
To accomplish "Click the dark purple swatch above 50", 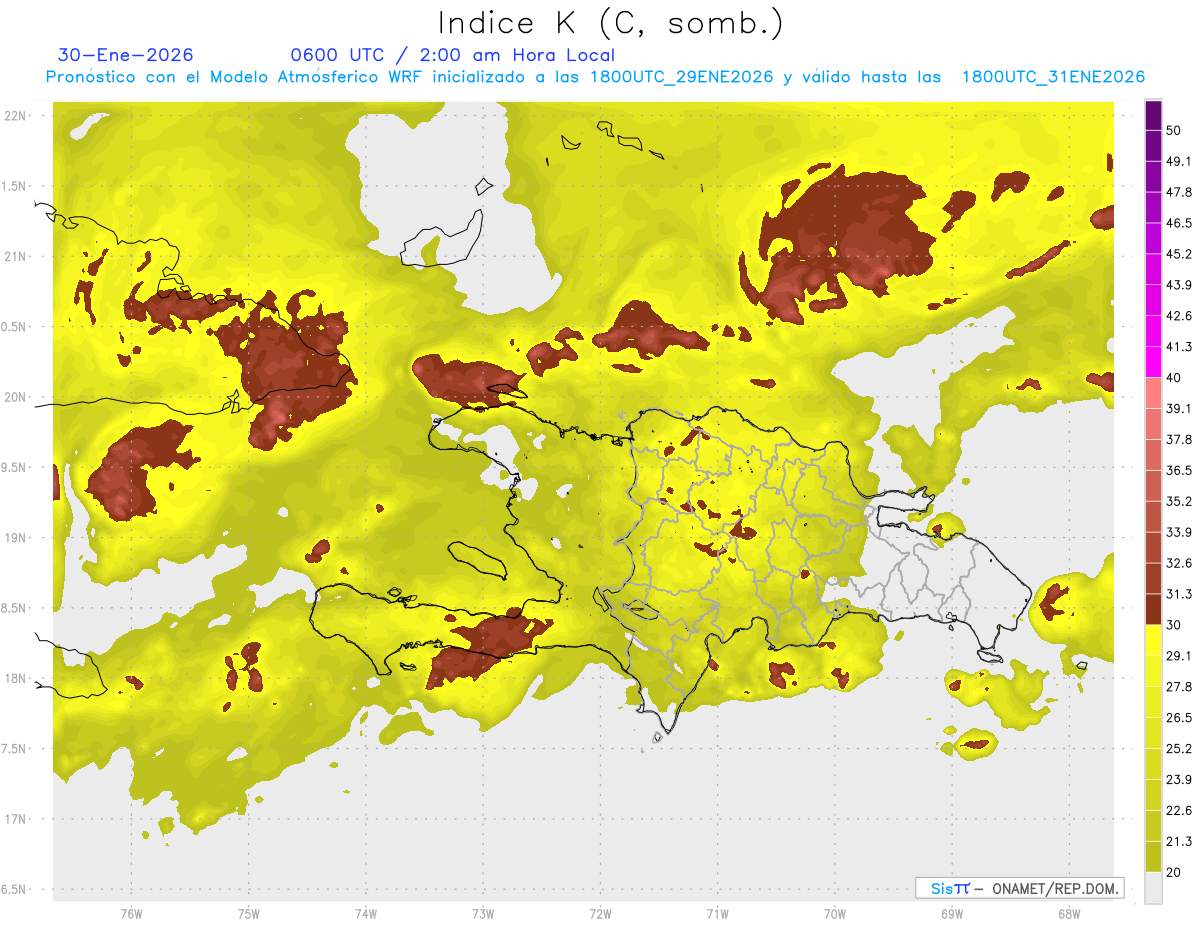I will point(1153,114).
